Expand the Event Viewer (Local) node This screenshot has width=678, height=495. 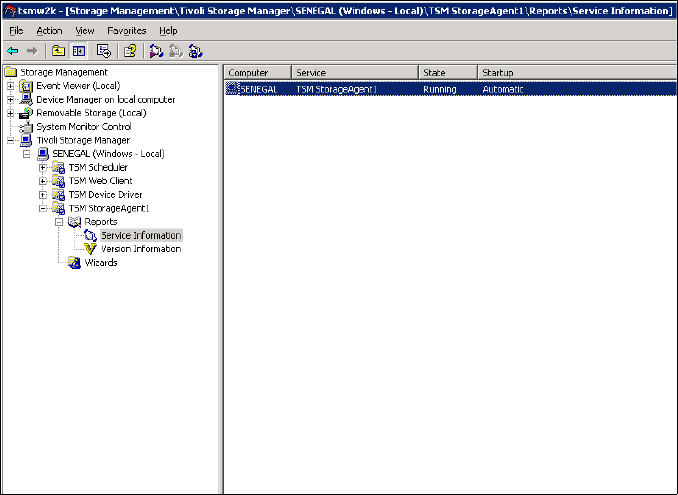[x=10, y=86]
